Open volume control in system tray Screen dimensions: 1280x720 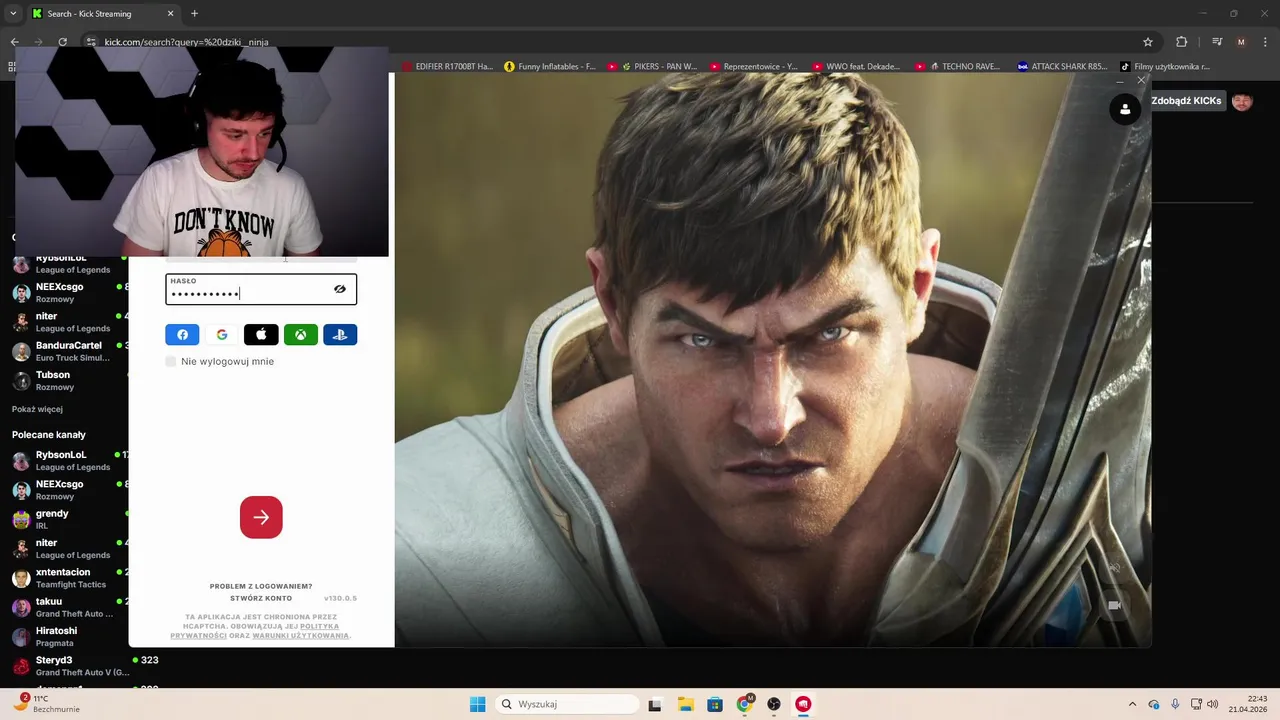pyautogui.click(x=1213, y=704)
